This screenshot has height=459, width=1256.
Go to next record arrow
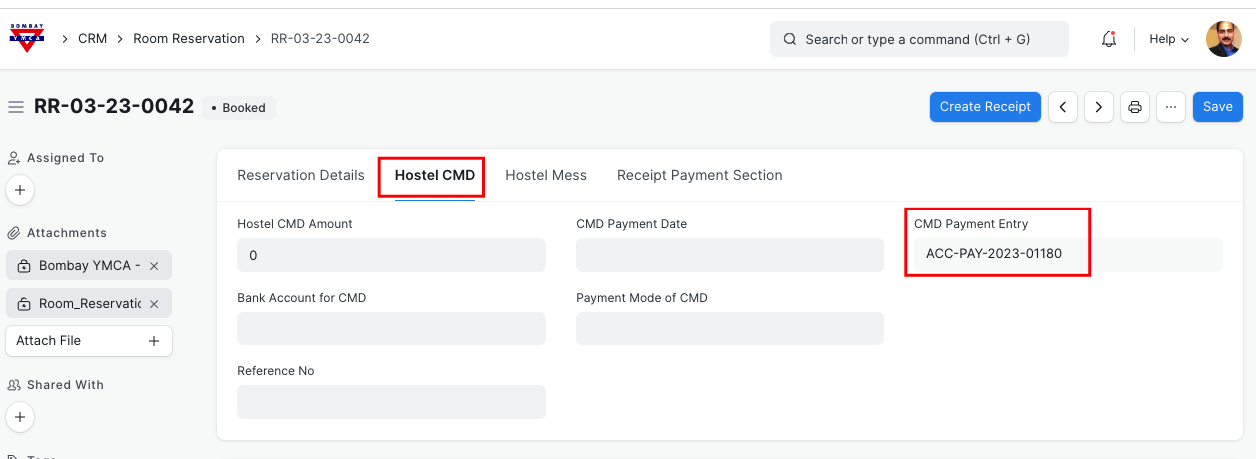(x=1099, y=107)
